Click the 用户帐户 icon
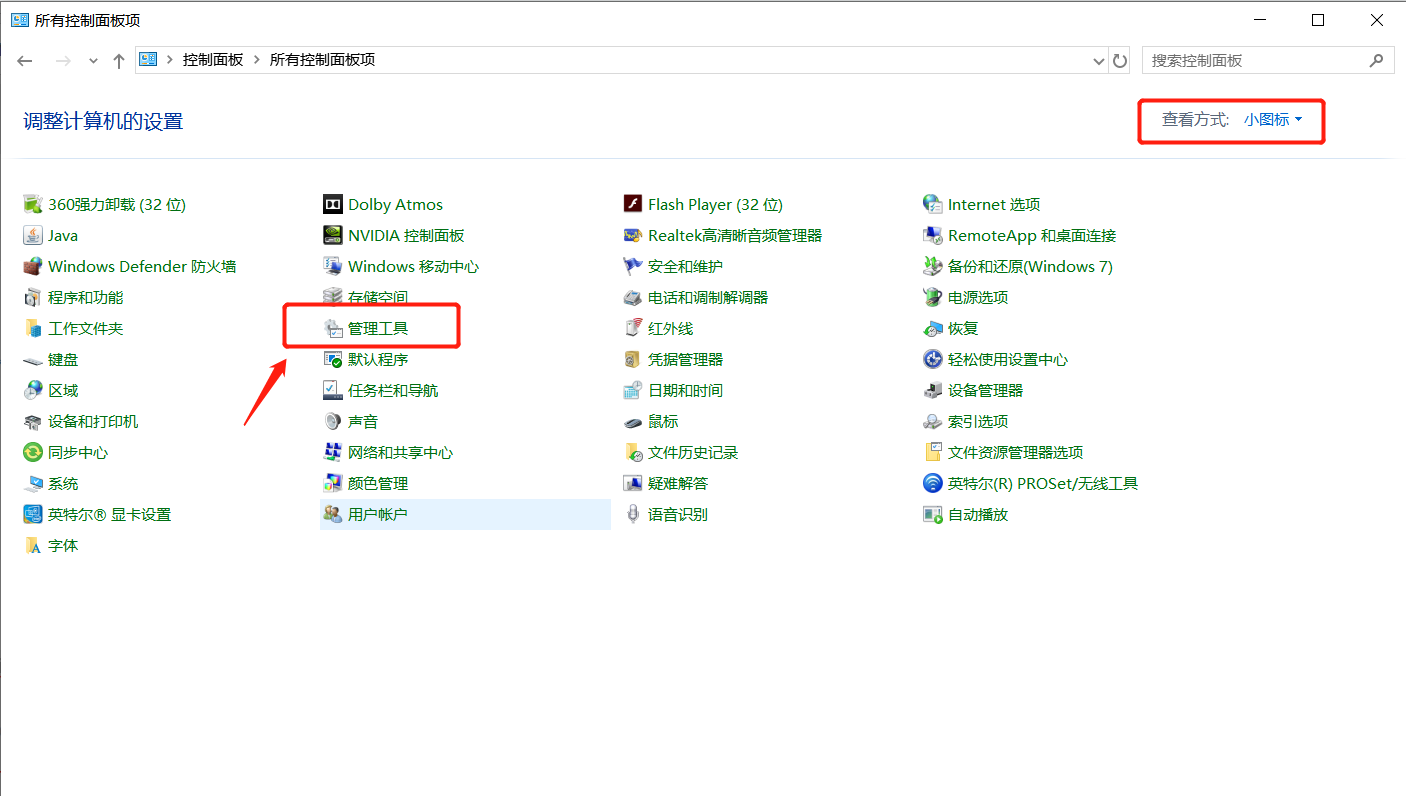This screenshot has height=796, width=1406. point(333,515)
